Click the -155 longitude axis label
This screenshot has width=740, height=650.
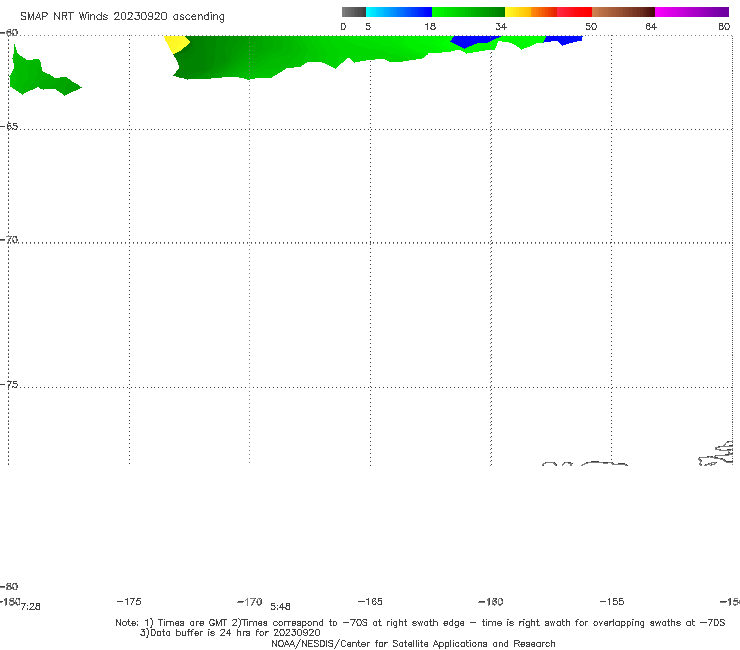click(612, 601)
